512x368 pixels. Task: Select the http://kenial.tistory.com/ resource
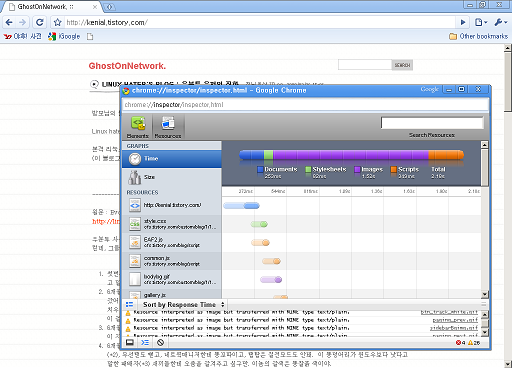[x=172, y=205]
